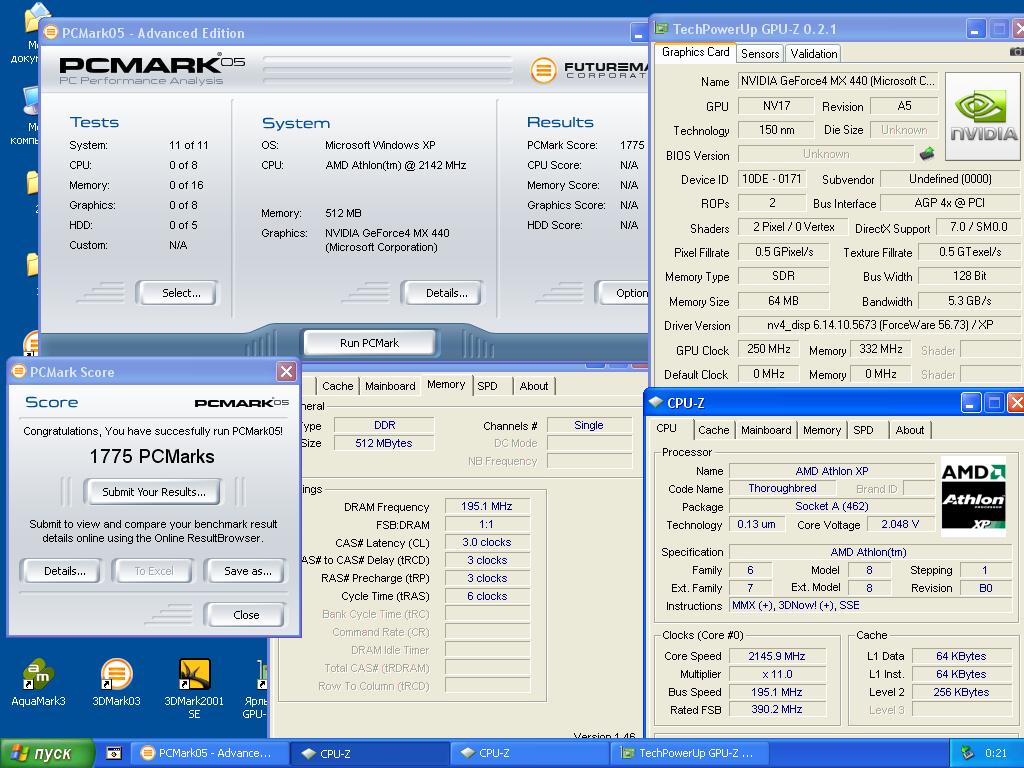
Task: Click the Close button in score dialog
Action: pos(246,615)
